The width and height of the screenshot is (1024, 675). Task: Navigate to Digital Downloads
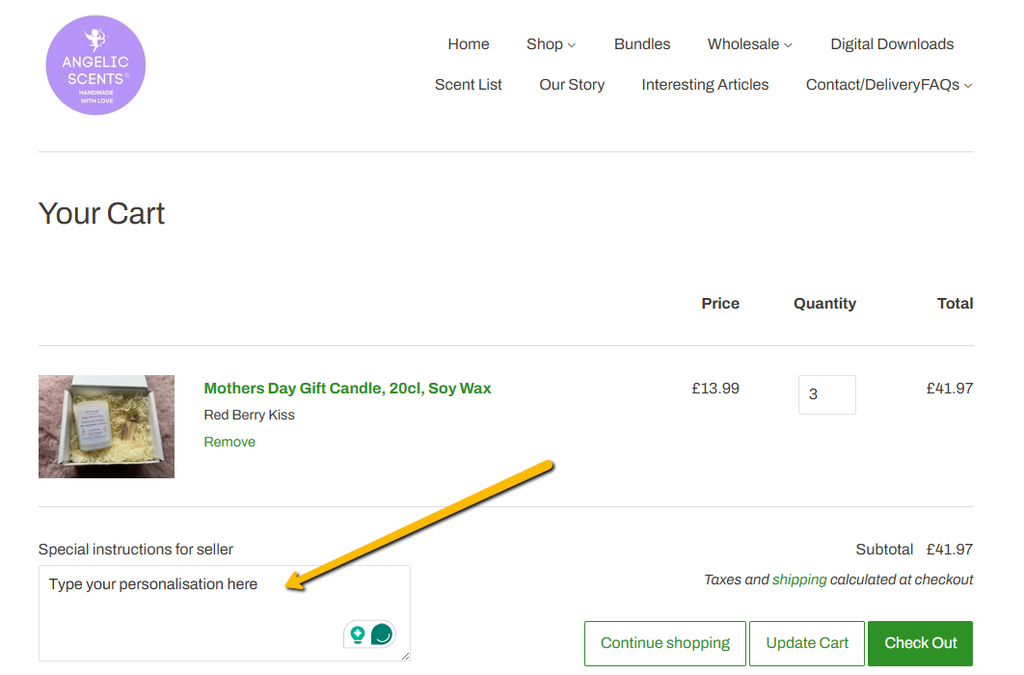(x=891, y=44)
